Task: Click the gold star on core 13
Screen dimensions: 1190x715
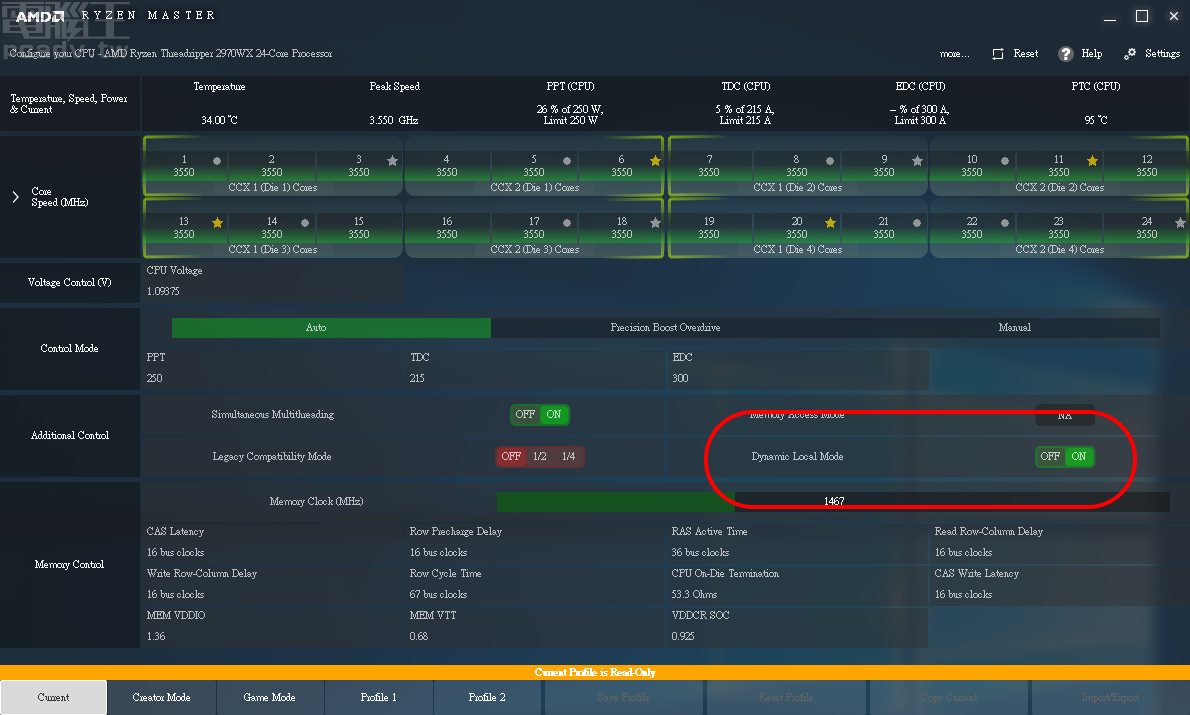Action: (x=217, y=223)
